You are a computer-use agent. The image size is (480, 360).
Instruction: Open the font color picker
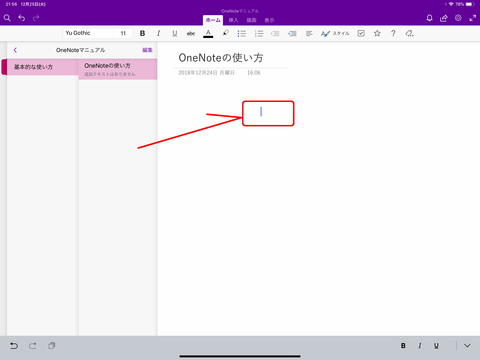pos(208,33)
